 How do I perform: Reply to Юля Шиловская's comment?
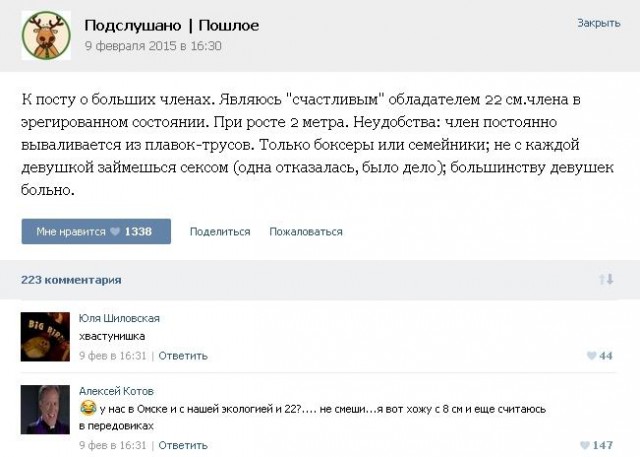(183, 356)
